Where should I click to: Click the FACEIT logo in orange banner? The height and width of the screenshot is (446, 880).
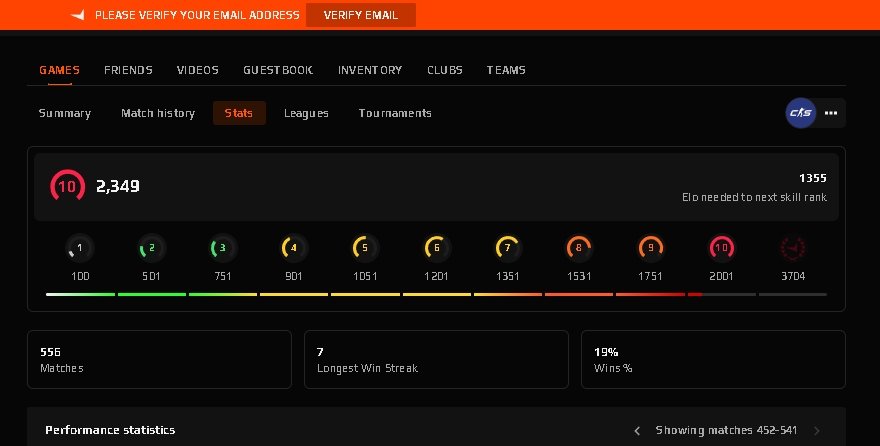tap(78, 15)
